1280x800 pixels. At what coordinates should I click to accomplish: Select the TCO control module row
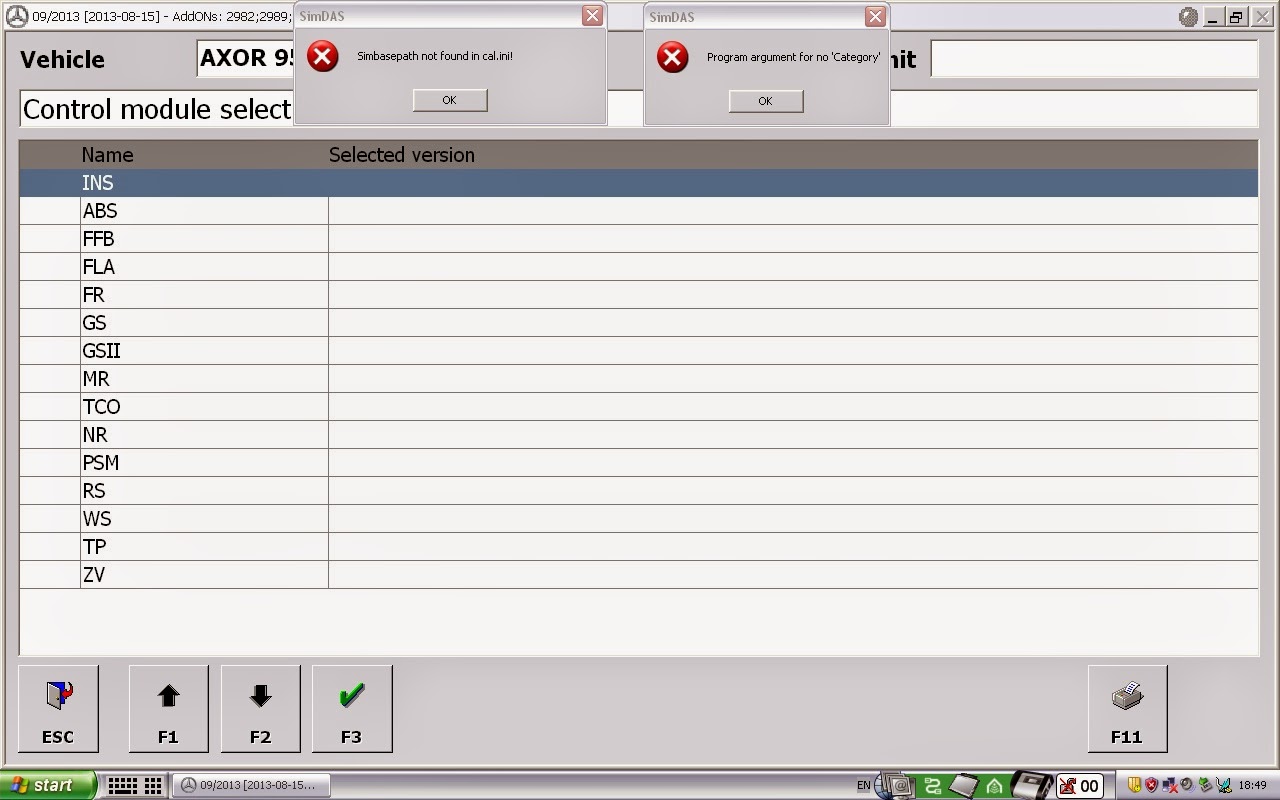pos(638,407)
